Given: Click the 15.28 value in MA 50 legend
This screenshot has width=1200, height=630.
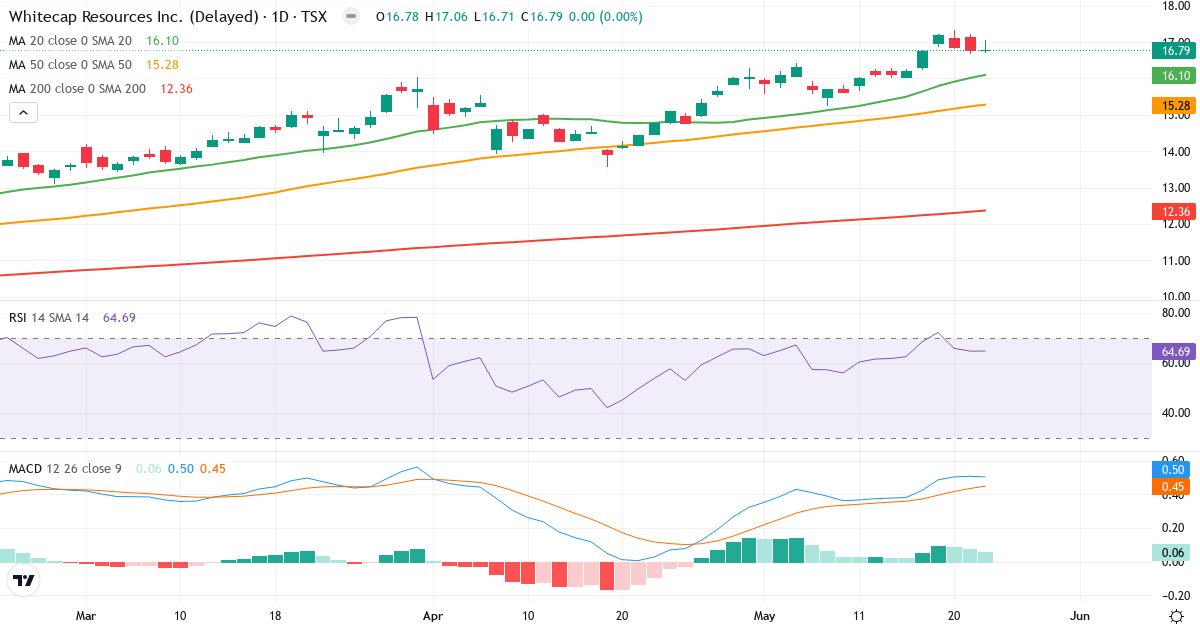Looking at the screenshot, I should (x=162, y=65).
